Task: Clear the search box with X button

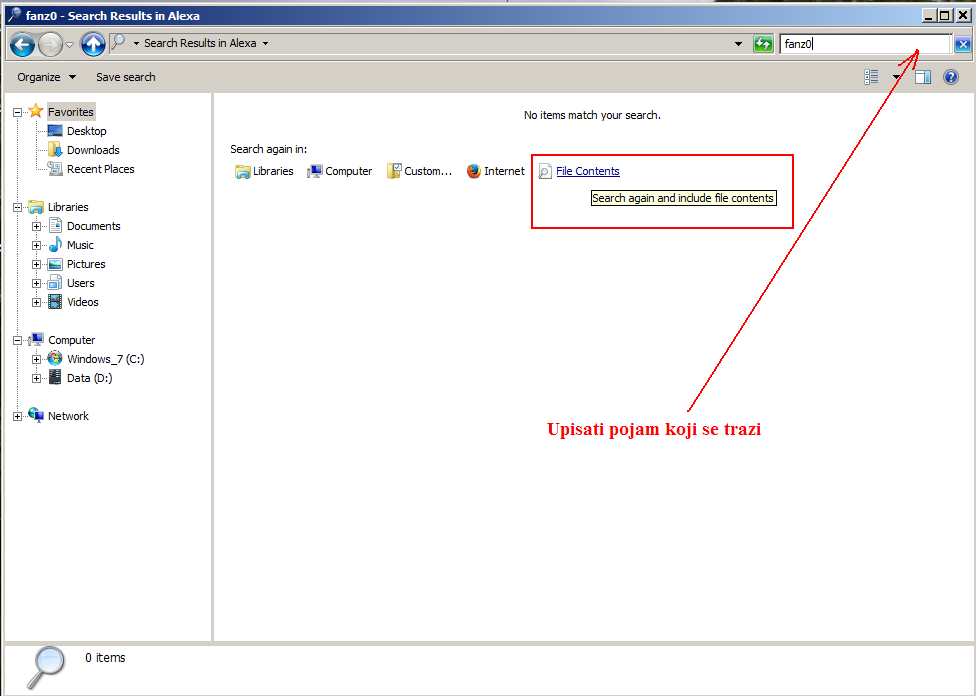Action: (962, 44)
